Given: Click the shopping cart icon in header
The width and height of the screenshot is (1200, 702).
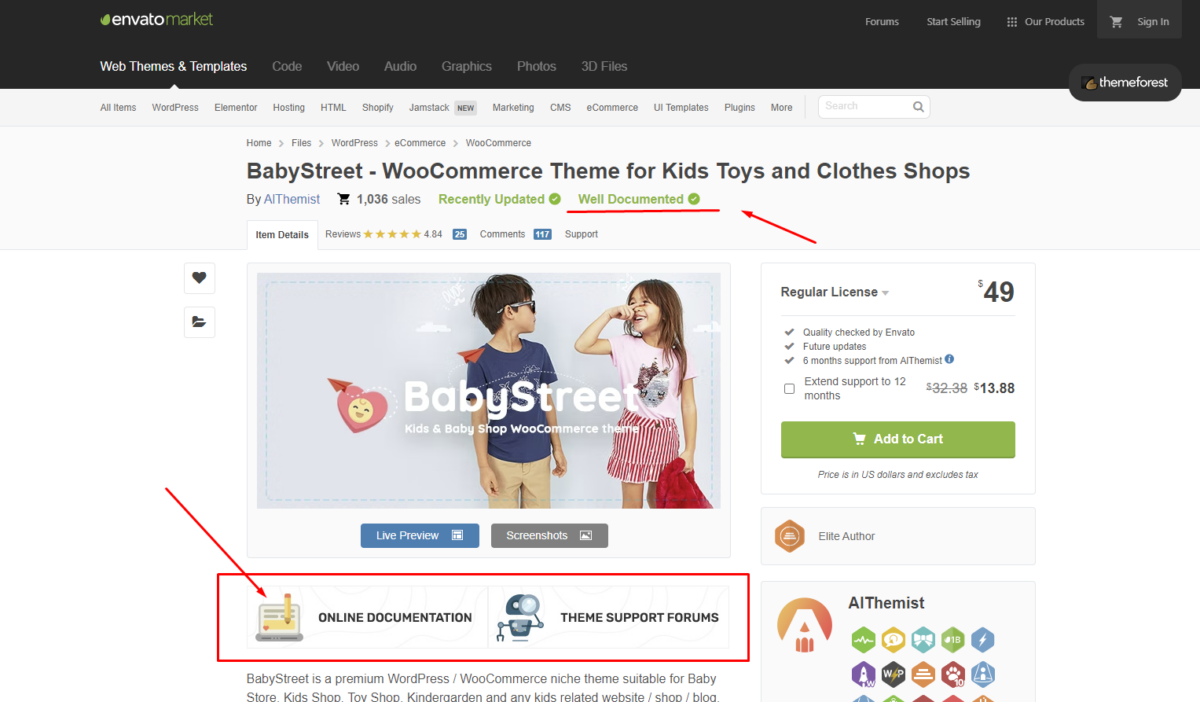Looking at the screenshot, I should 1117,22.
